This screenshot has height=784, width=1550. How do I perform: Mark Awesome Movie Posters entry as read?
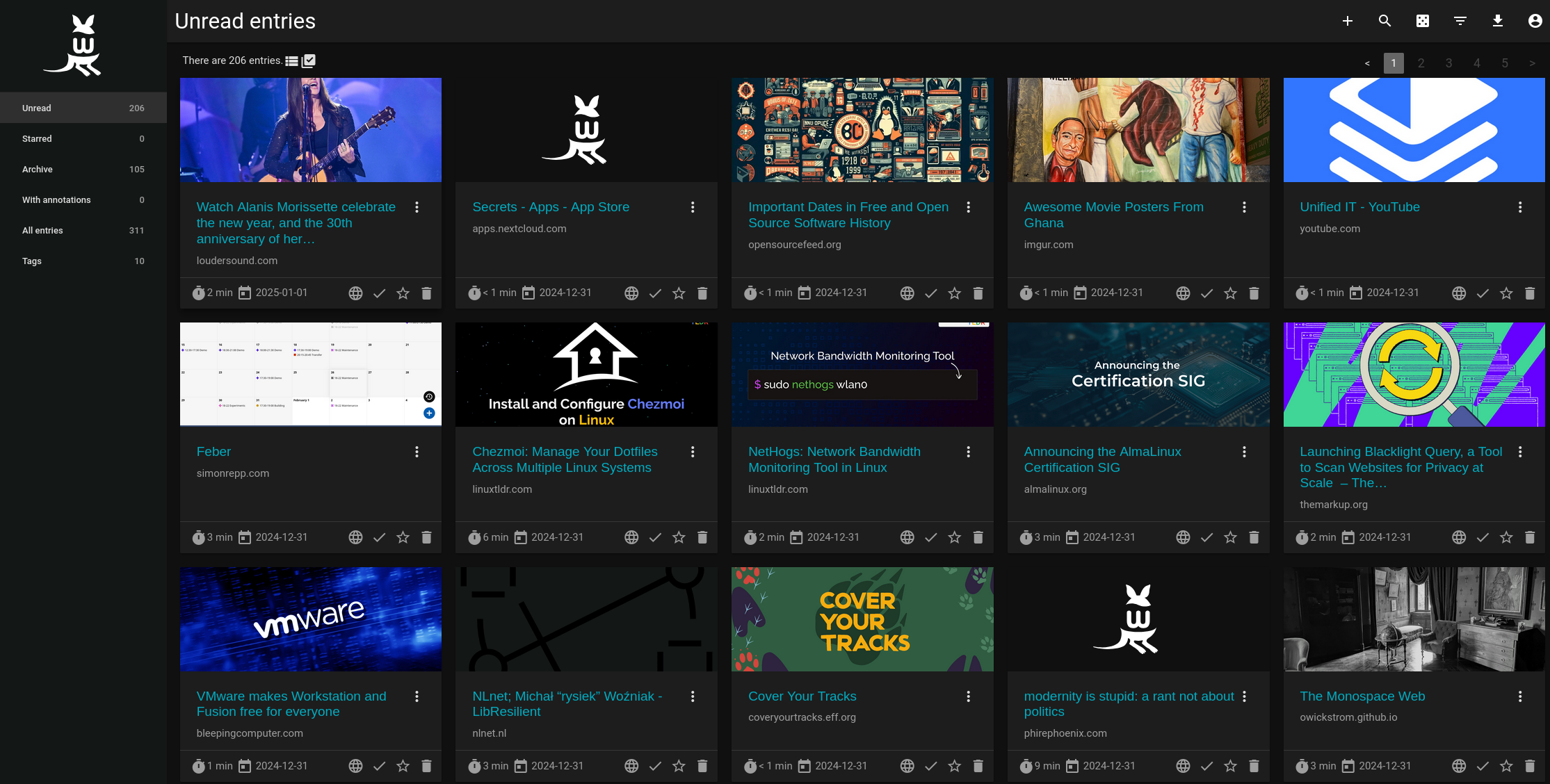click(1206, 293)
